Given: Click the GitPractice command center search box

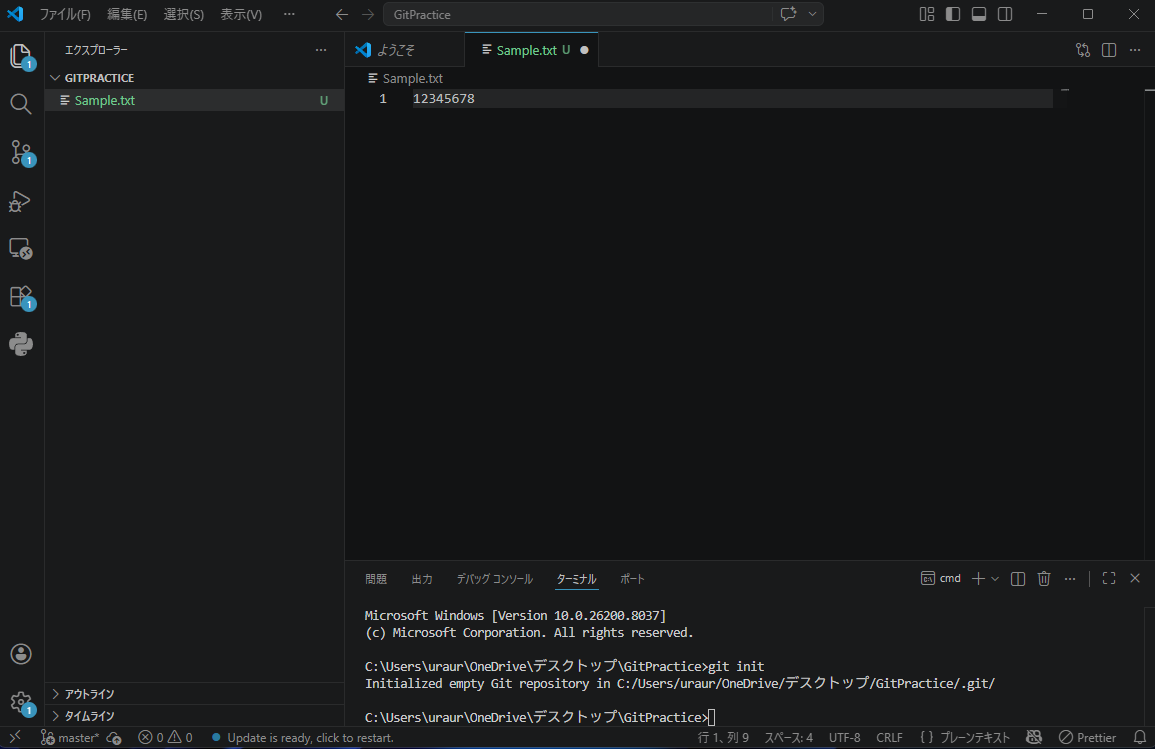Looking at the screenshot, I should coord(578,15).
